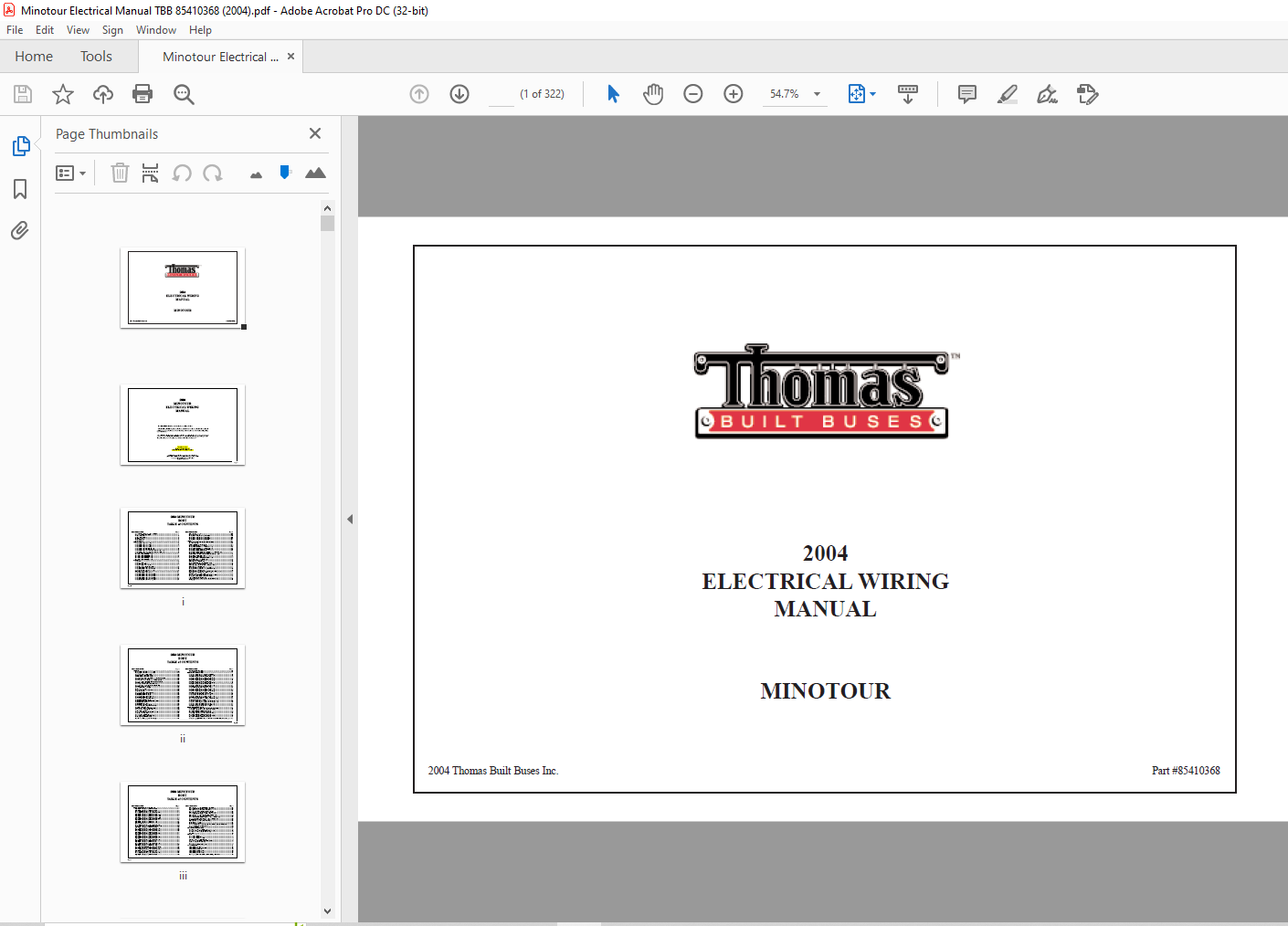The height and width of the screenshot is (926, 1288).
Task: Open thumbnails options dropdown menu
Action: [x=70, y=173]
